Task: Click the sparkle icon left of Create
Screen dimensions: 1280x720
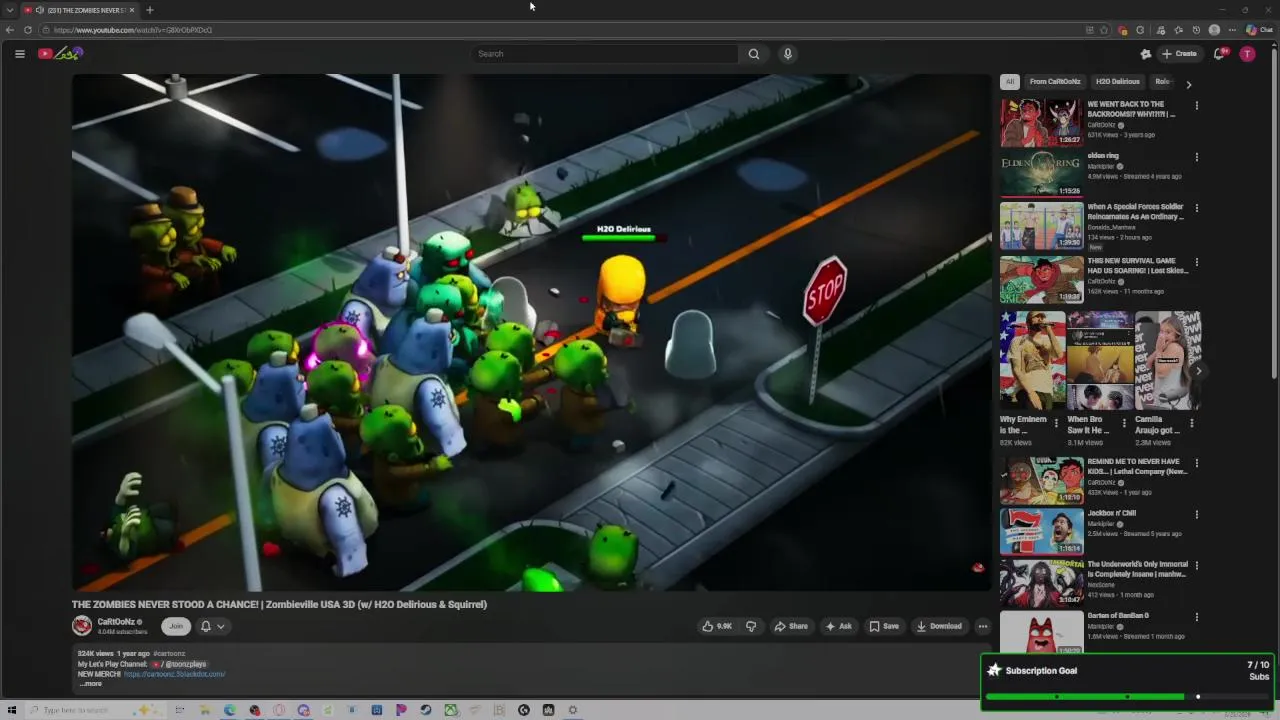Action: pyautogui.click(x=1146, y=54)
